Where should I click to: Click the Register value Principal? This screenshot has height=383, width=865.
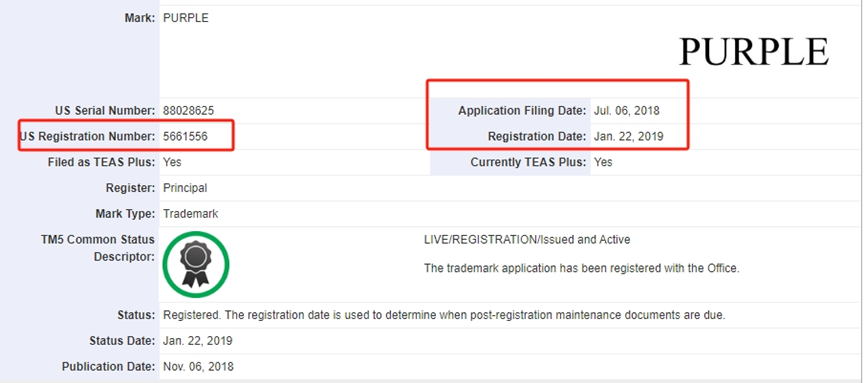click(185, 188)
